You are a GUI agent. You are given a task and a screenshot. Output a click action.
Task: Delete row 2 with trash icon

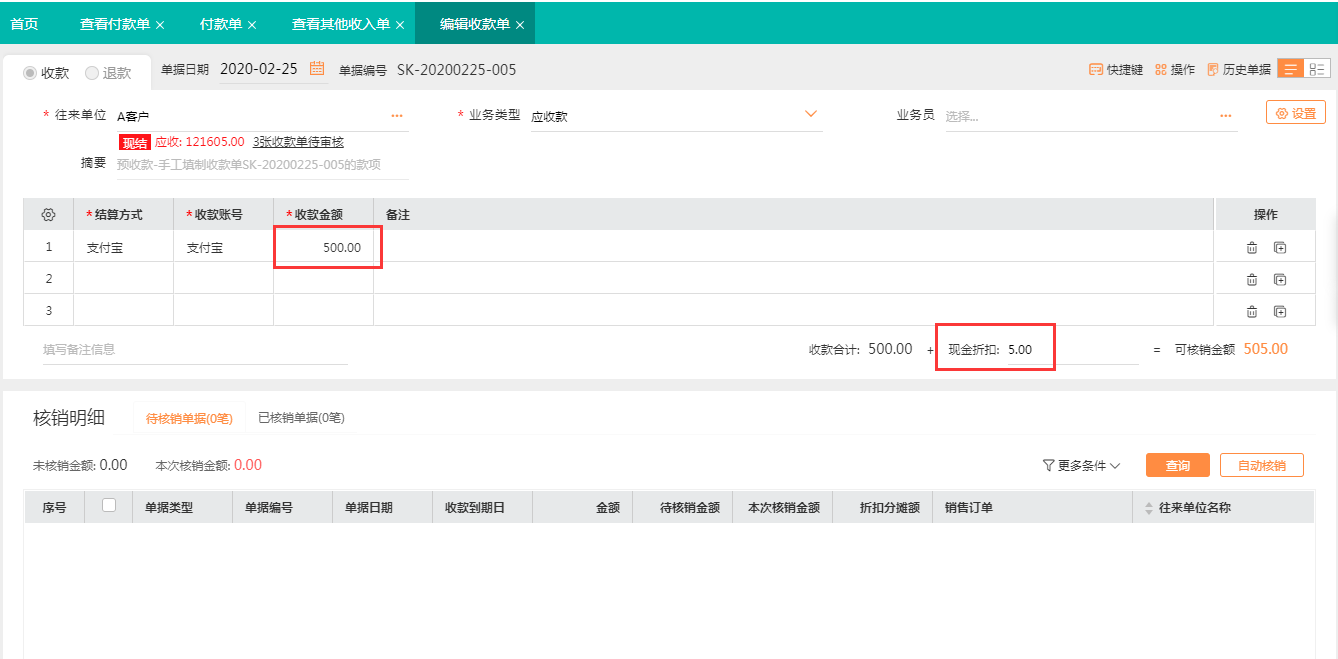(1252, 279)
